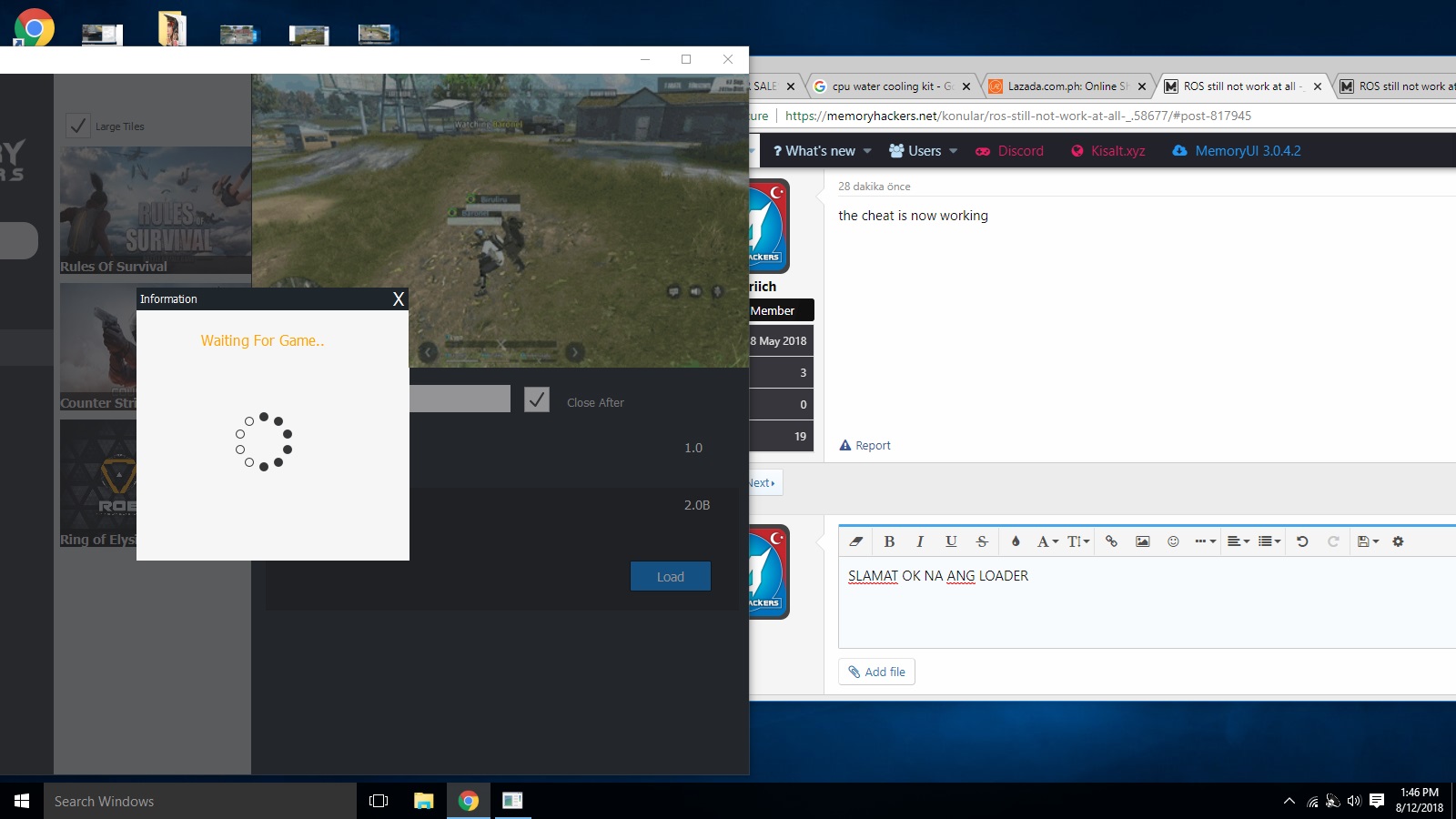Click the Windows Start button
The height and width of the screenshot is (819, 1456).
(x=22, y=801)
